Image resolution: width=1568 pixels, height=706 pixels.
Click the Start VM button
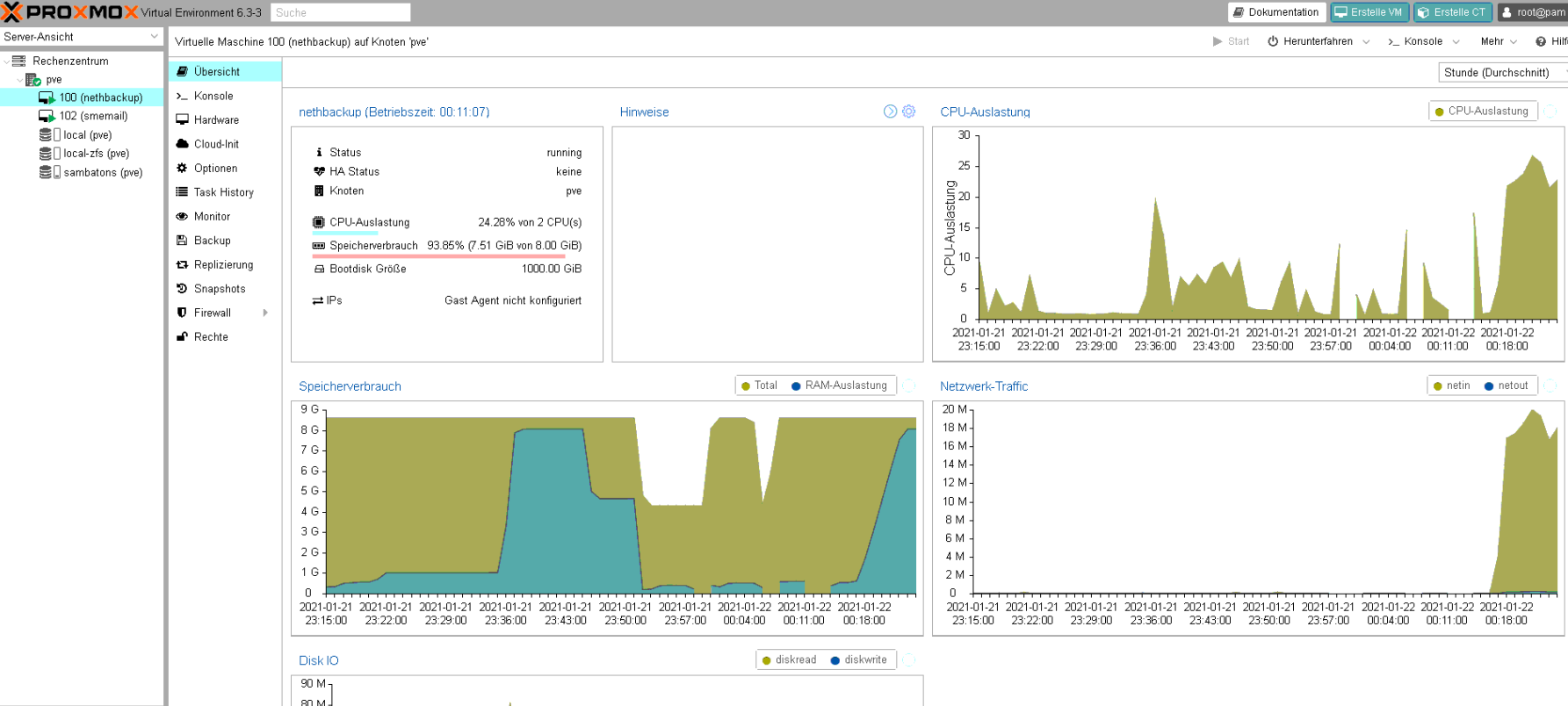(1231, 41)
